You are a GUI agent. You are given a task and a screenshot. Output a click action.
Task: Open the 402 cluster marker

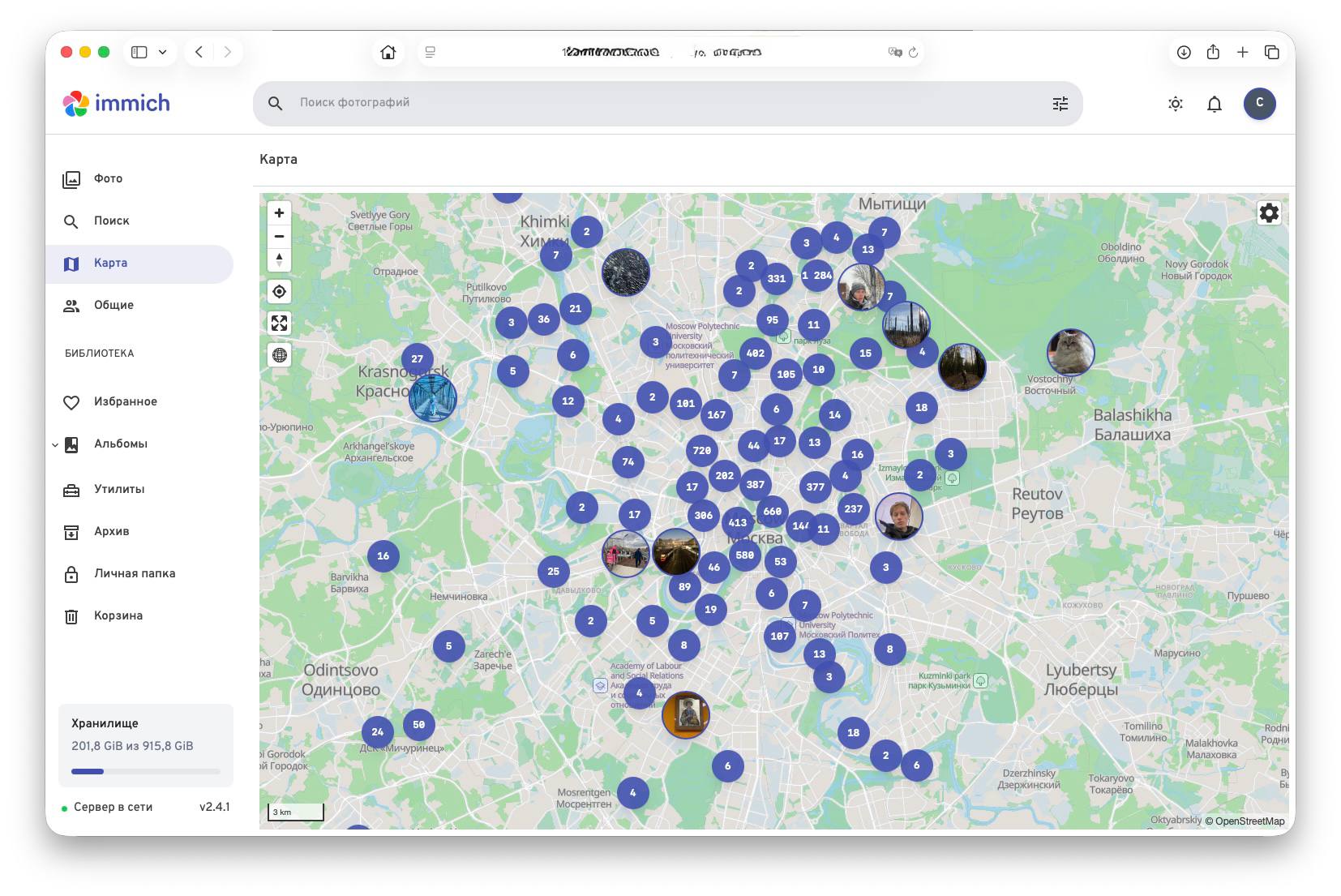(x=756, y=354)
